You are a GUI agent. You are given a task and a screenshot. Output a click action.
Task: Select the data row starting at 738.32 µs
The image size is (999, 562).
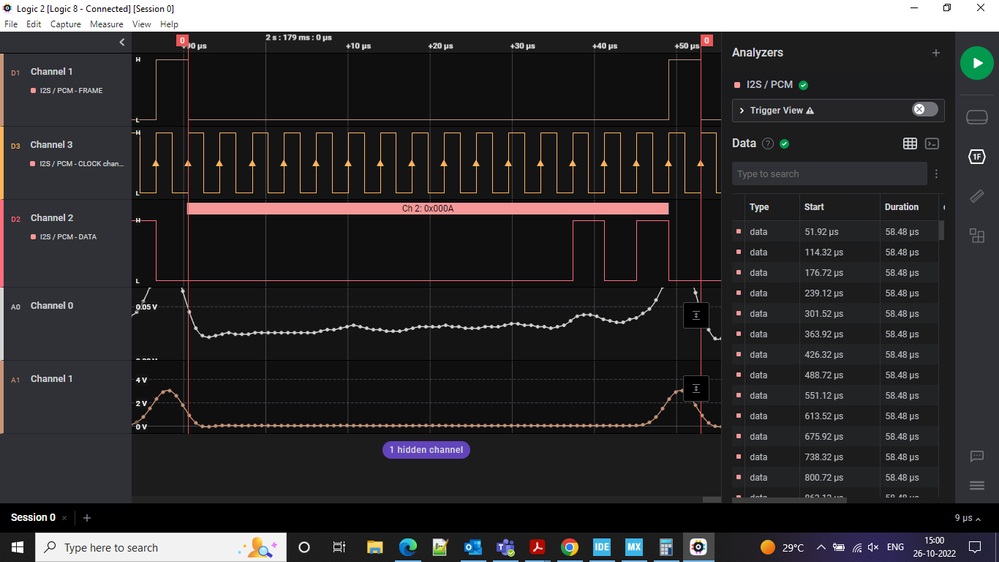835,457
